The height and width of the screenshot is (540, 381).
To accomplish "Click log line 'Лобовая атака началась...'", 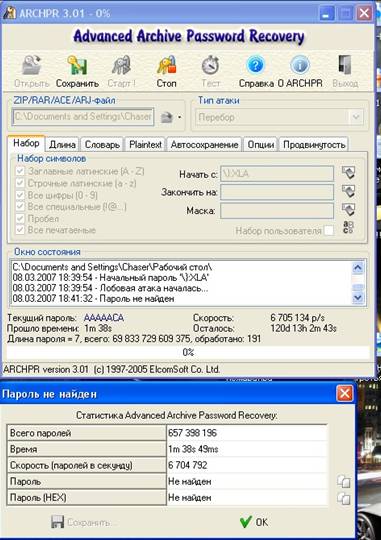I will pos(110,288).
